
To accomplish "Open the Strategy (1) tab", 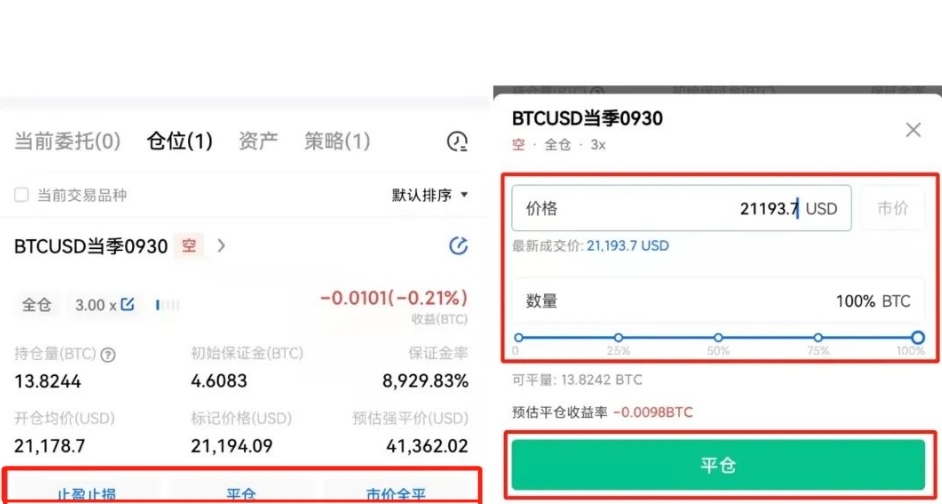I will point(337,142).
